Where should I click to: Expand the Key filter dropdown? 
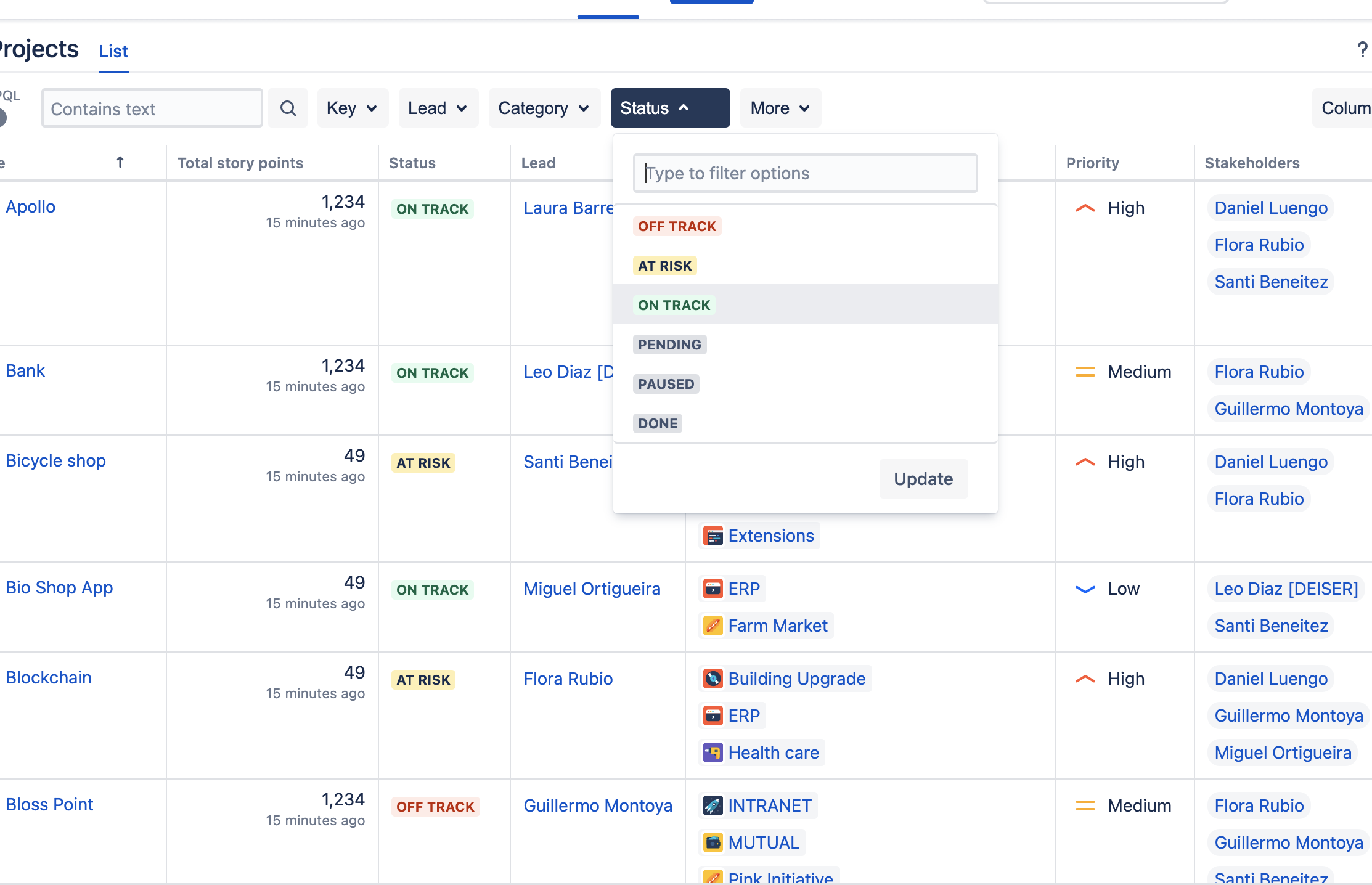click(x=353, y=108)
